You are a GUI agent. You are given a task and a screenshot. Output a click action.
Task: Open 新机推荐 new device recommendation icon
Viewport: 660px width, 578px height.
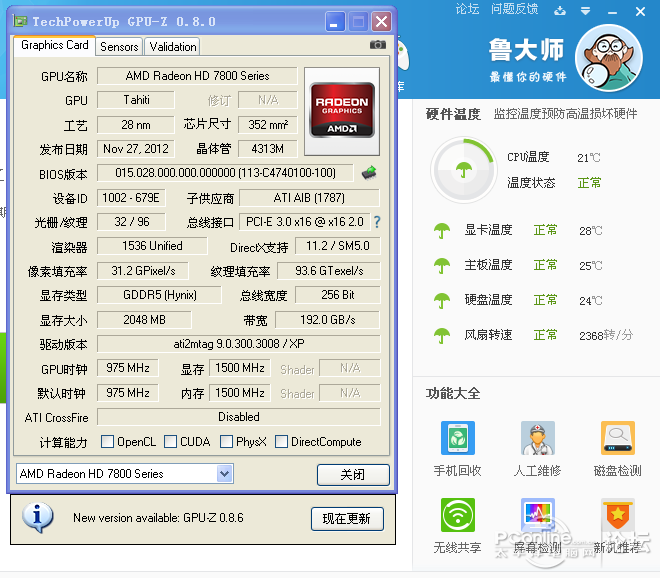[x=617, y=515]
